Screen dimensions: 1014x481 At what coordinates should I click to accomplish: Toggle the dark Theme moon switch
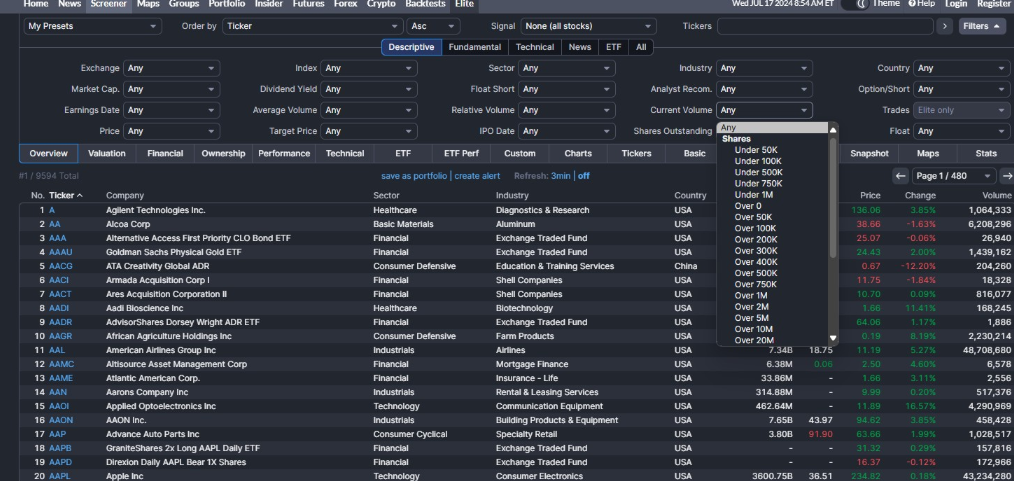coord(855,5)
